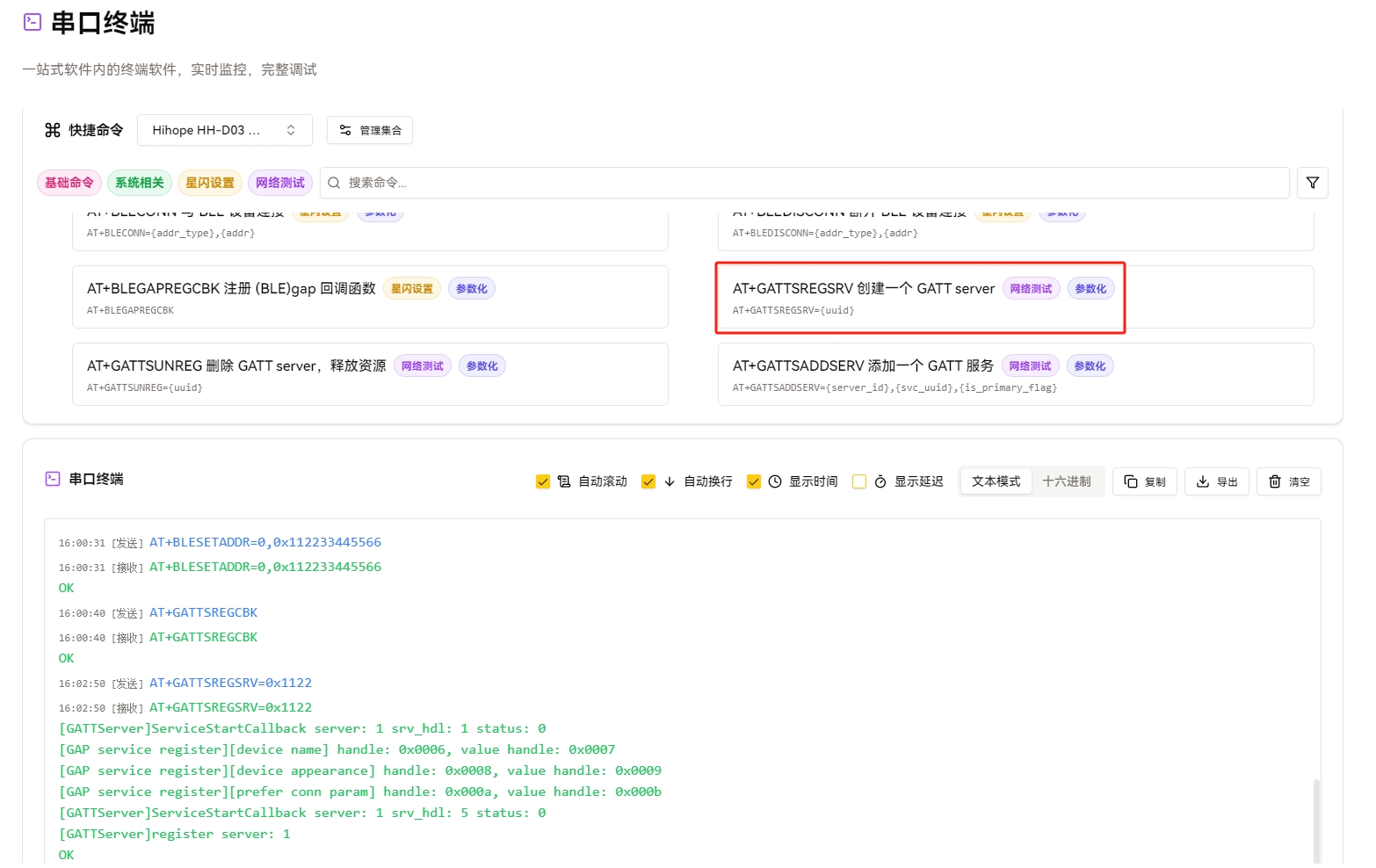Screen dimensions: 1376x868
Task: Click the command-key icon beside 快捷命令
Action: click(x=53, y=130)
